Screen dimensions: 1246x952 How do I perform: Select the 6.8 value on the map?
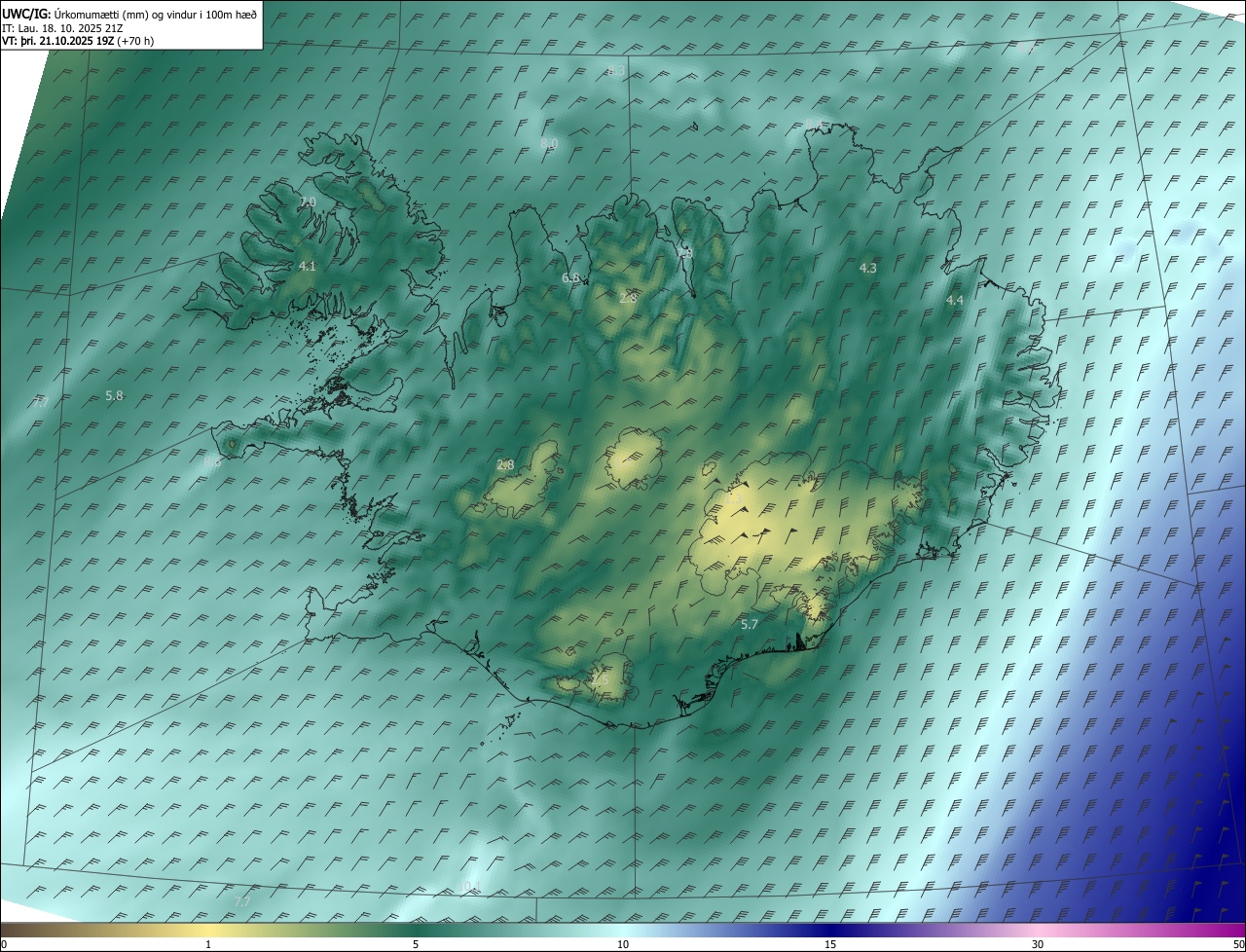[570, 278]
